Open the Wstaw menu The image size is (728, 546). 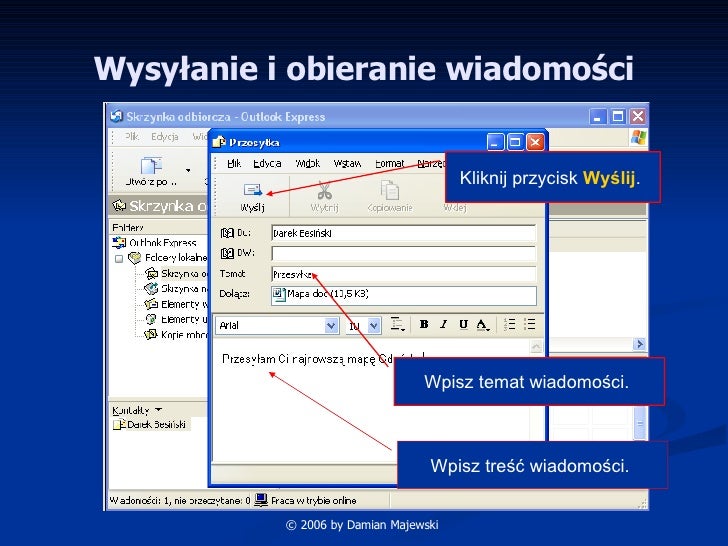pos(347,163)
